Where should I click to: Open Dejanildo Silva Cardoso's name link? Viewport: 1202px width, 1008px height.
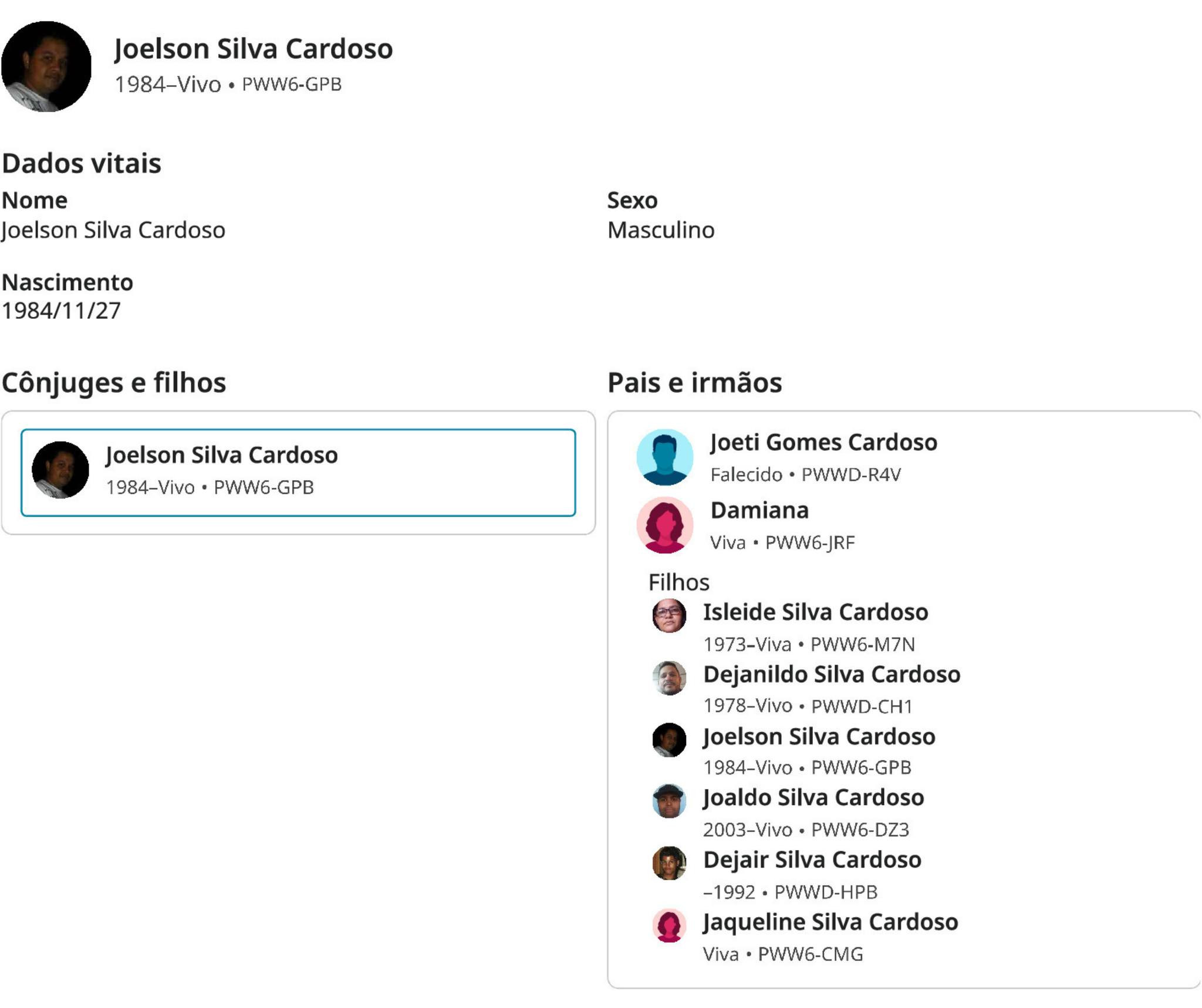tap(831, 675)
